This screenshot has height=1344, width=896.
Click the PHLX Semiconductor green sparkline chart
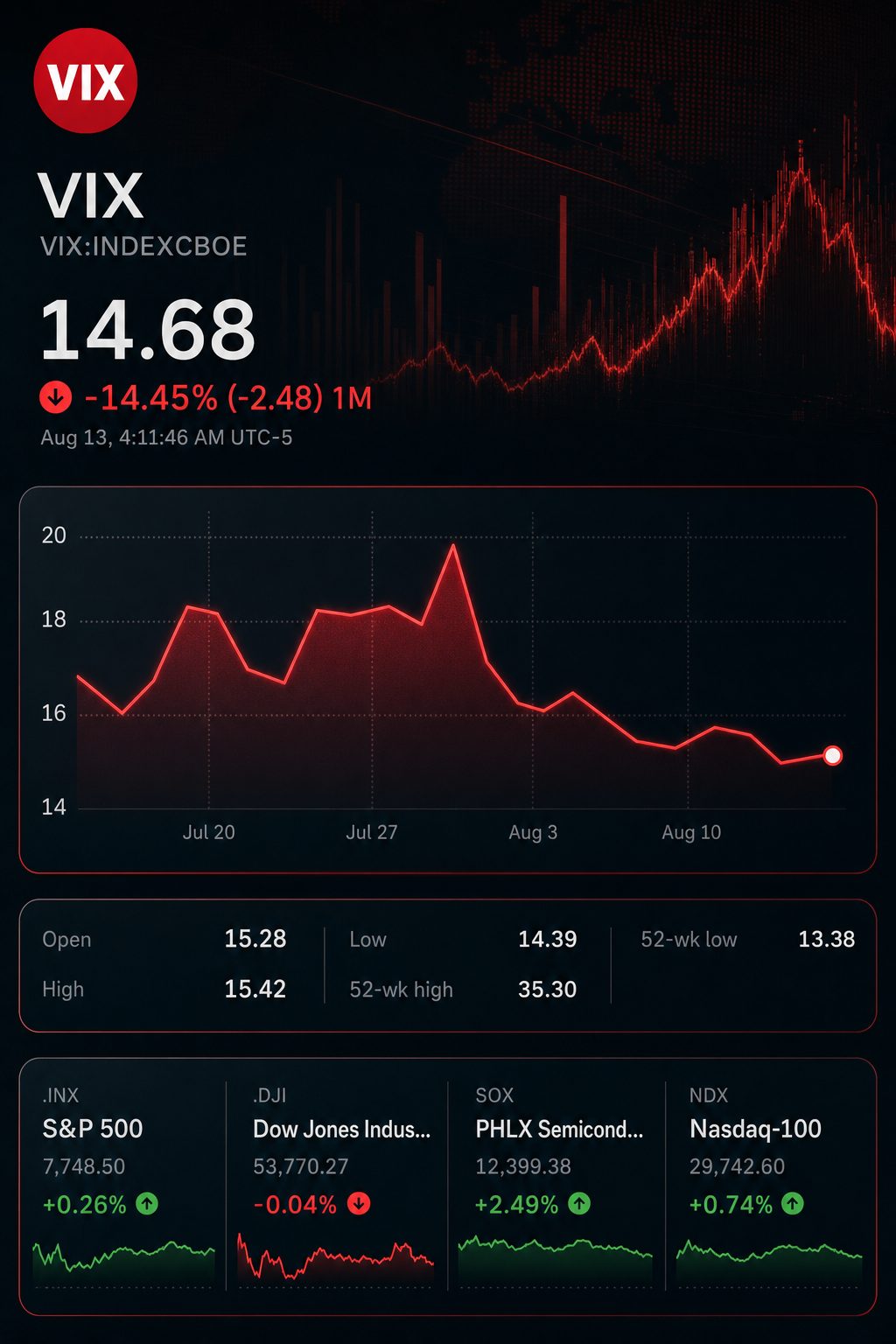click(x=555, y=1260)
